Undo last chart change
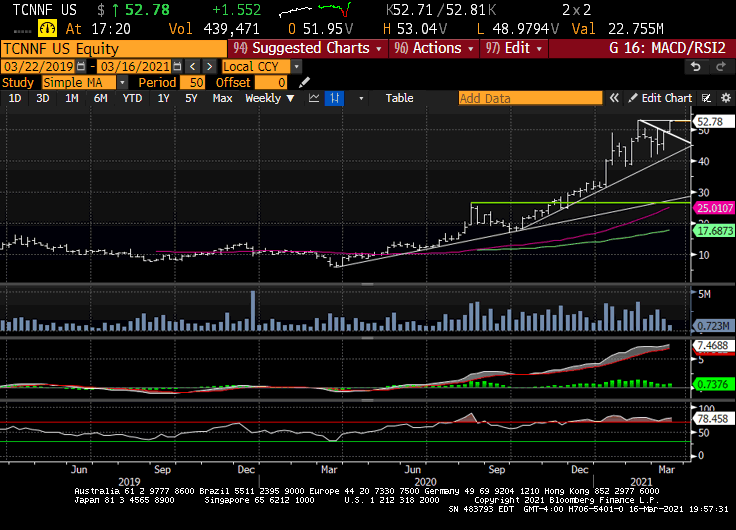Screen dimensions: 736x530 pyautogui.click(x=696, y=67)
